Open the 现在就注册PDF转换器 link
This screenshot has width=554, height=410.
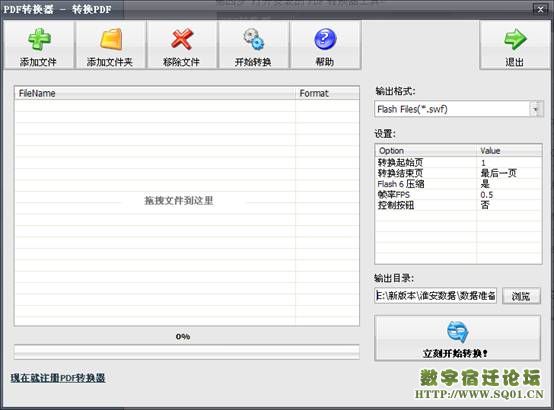coord(58,378)
